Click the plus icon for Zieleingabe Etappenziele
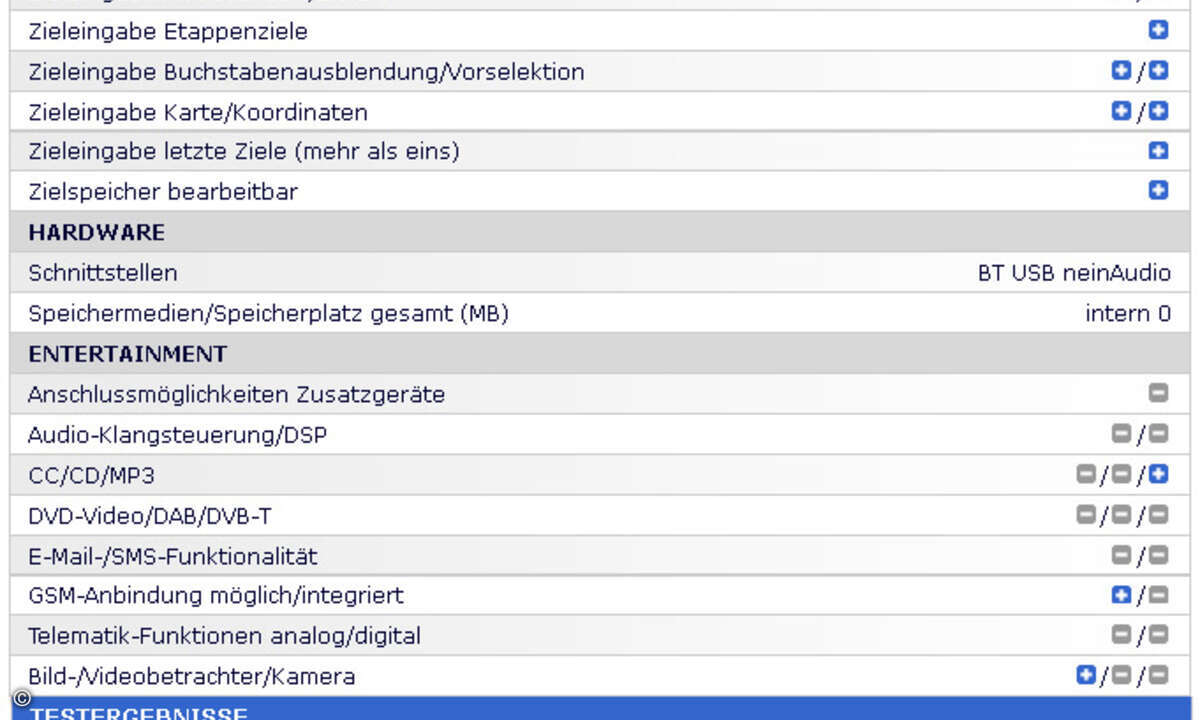Screen dimensions: 1200x720 (1158, 31)
